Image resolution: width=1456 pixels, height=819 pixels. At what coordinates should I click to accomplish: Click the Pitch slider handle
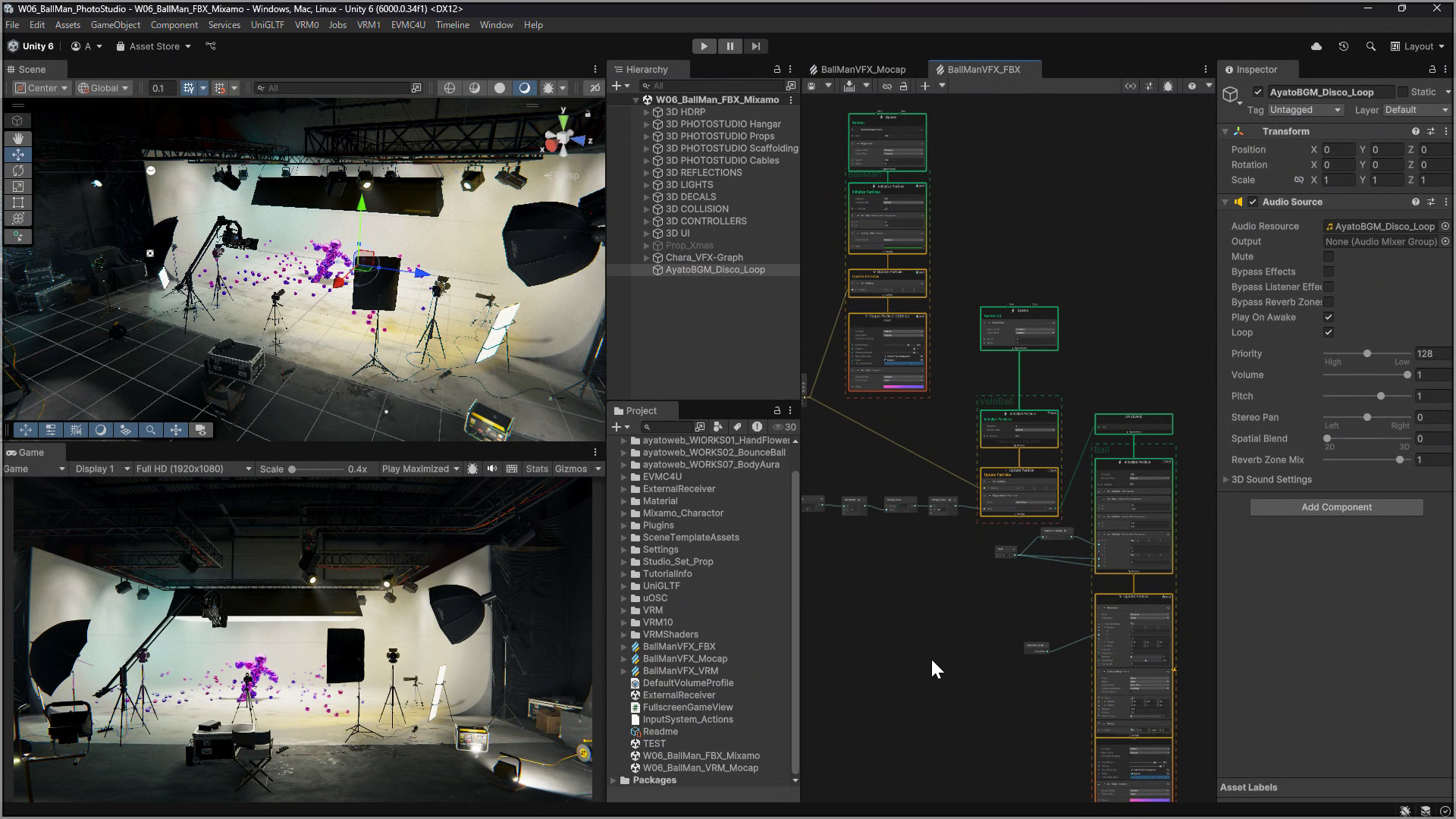[x=1381, y=396]
